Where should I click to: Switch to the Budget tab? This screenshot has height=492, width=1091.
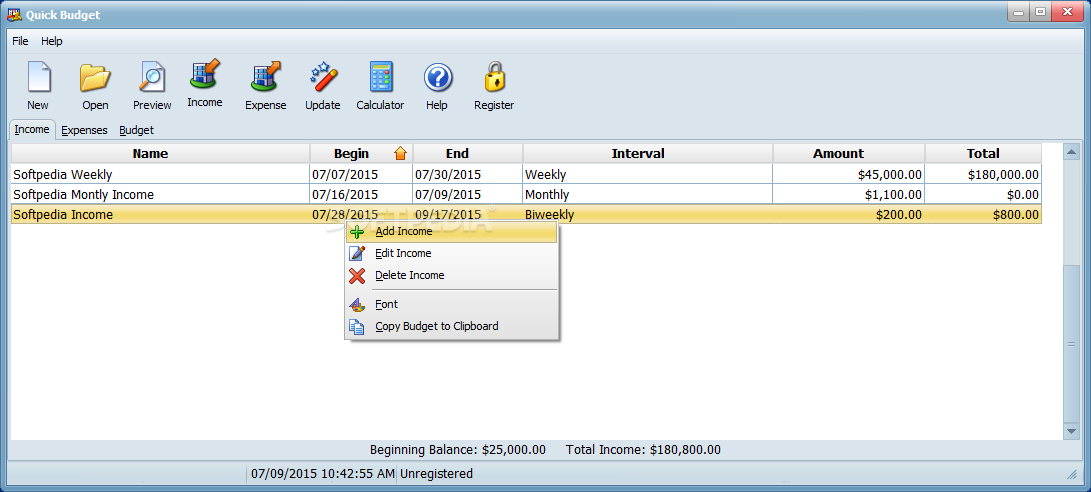136,130
